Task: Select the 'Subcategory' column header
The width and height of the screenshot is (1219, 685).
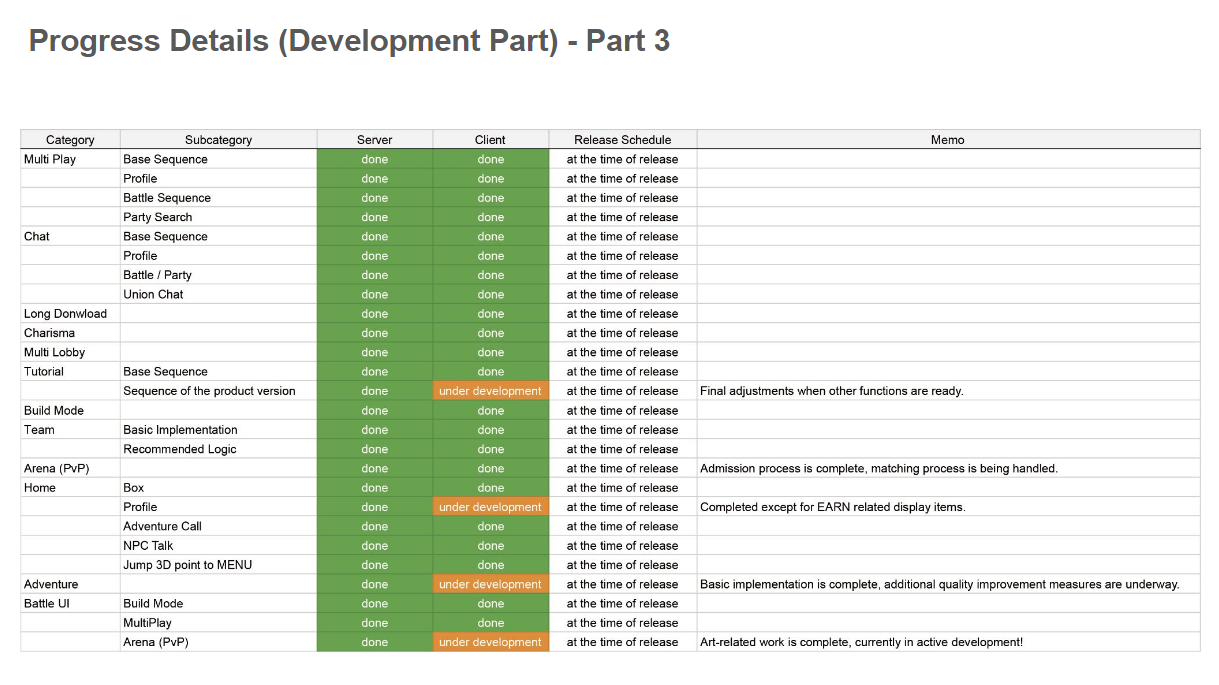Action: point(218,140)
